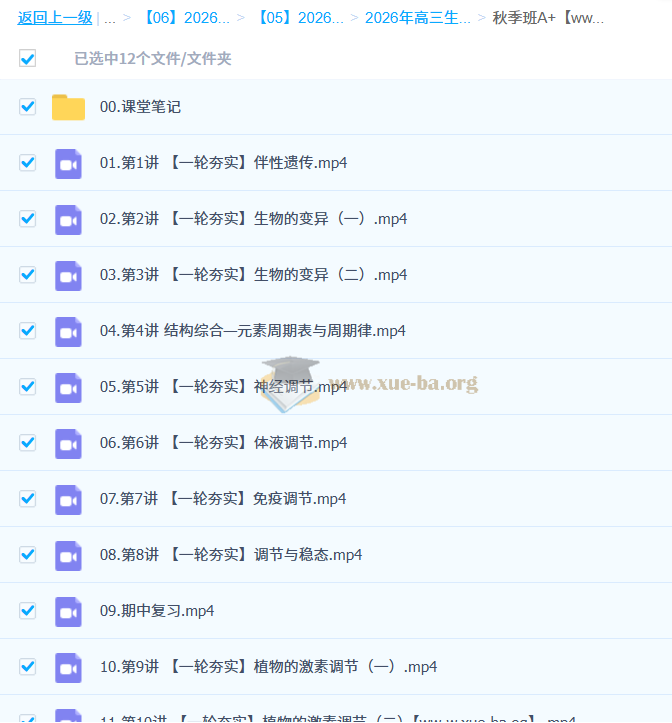Go to 【06】2026... breadcrumb folder

(187, 18)
